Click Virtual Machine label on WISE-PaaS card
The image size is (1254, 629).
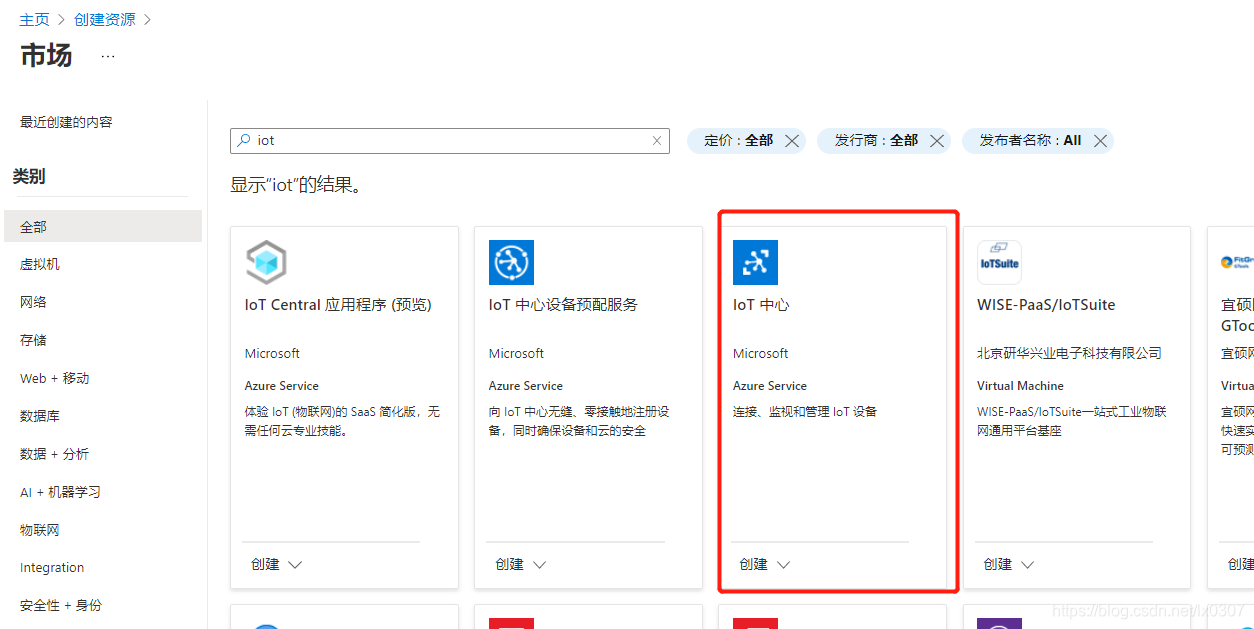click(x=1020, y=386)
